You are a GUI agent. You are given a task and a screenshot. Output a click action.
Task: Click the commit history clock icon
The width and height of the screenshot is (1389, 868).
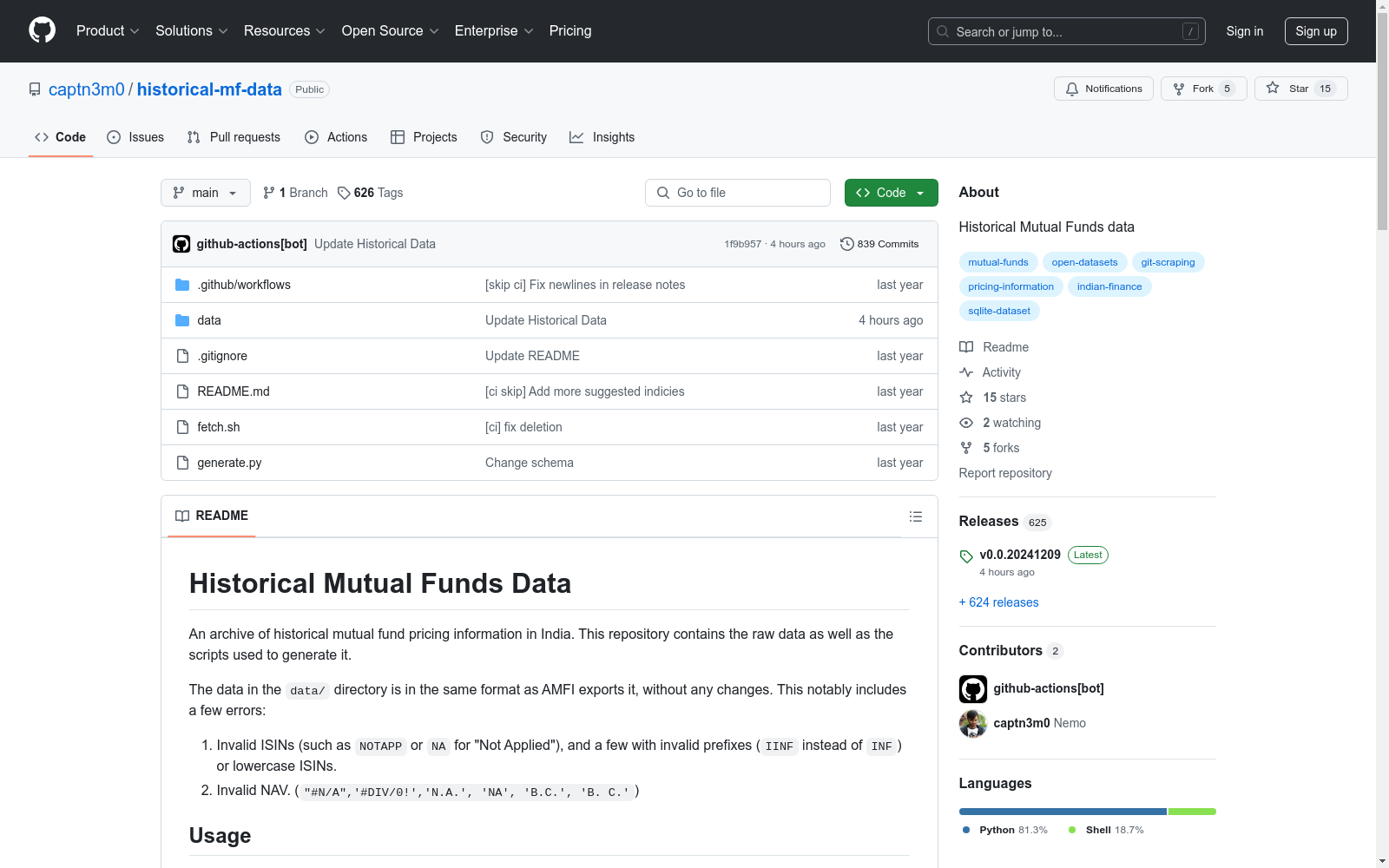[847, 244]
